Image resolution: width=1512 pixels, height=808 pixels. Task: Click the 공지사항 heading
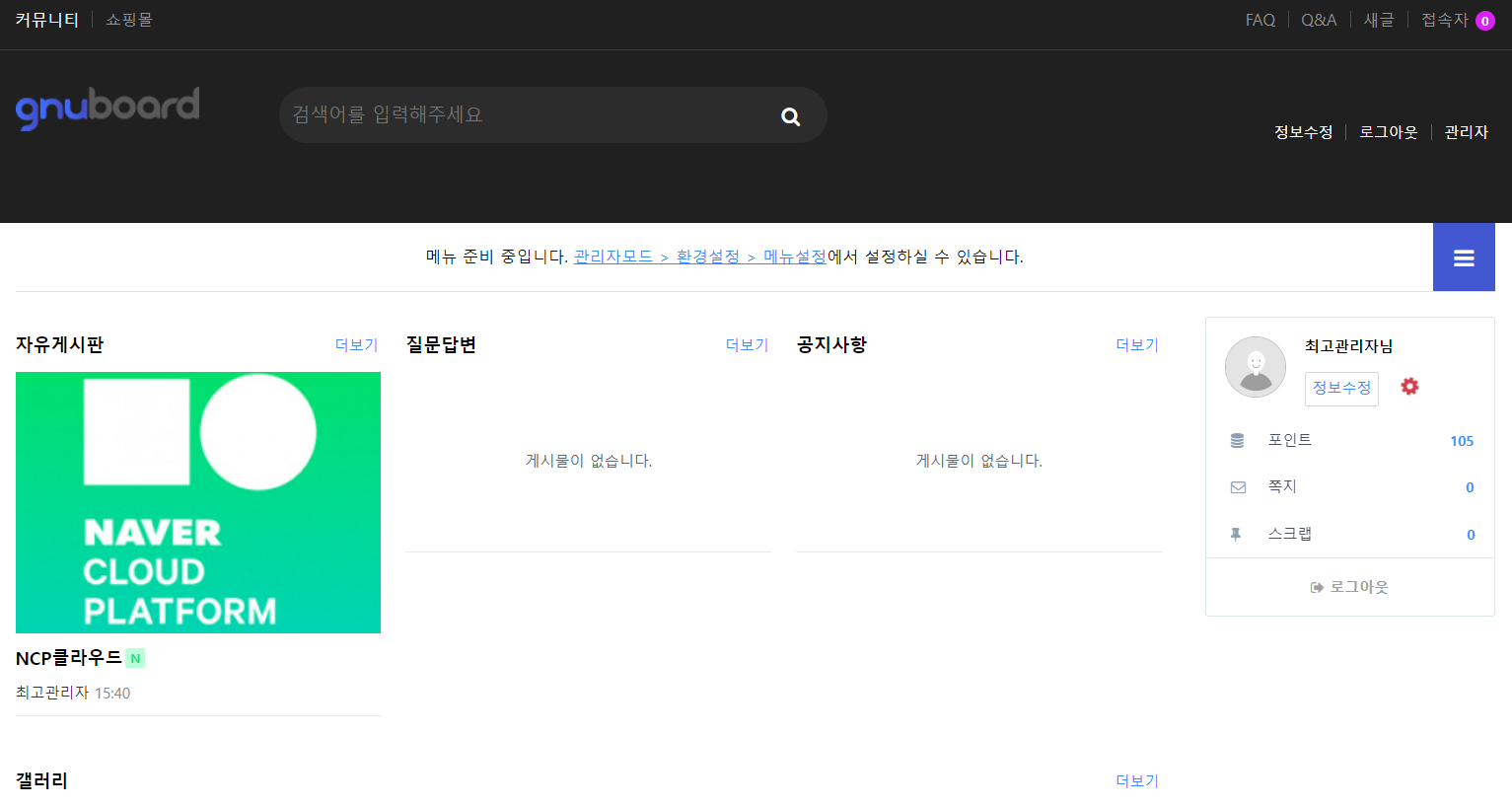(831, 344)
